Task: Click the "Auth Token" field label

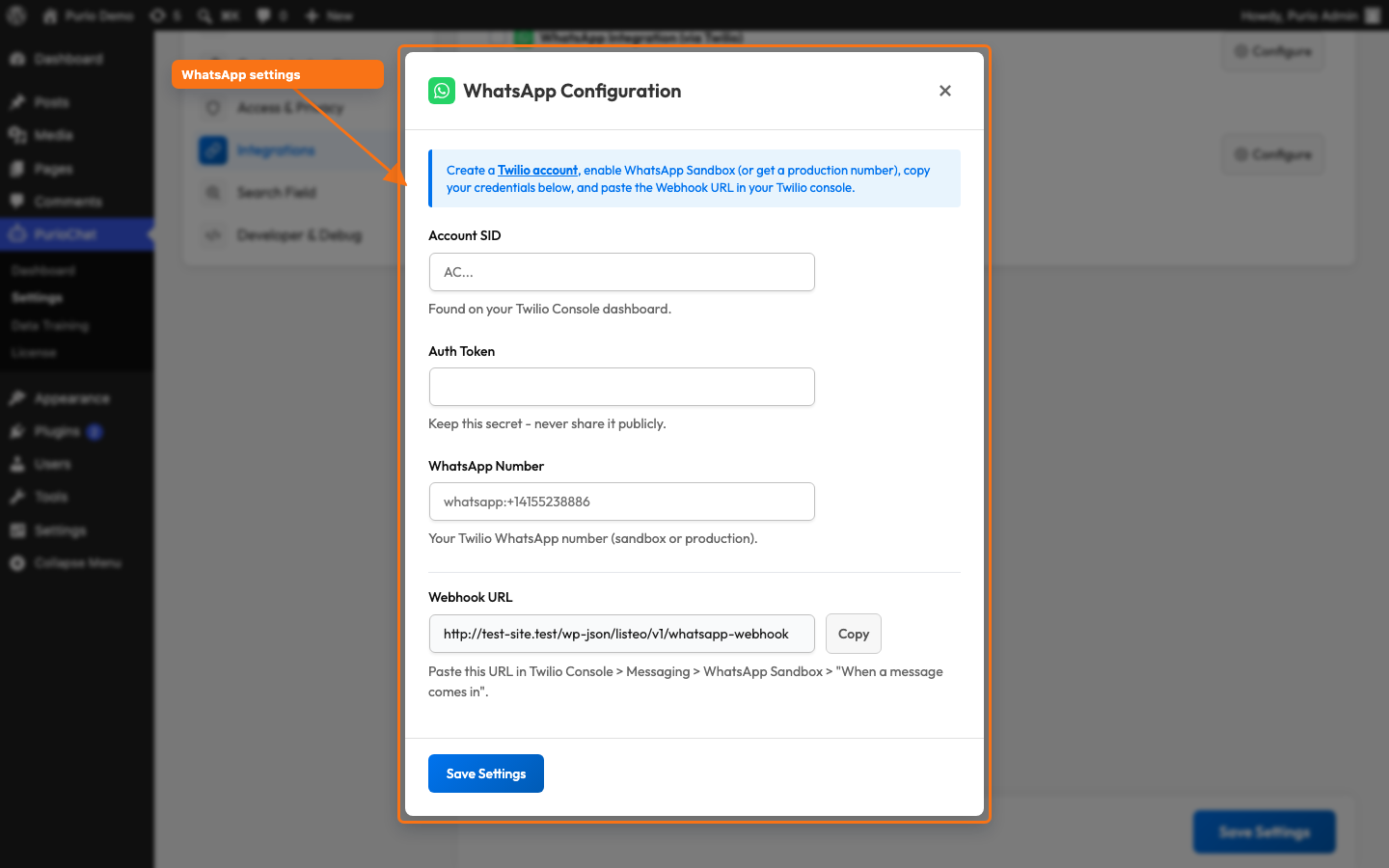Action: pyautogui.click(x=462, y=351)
